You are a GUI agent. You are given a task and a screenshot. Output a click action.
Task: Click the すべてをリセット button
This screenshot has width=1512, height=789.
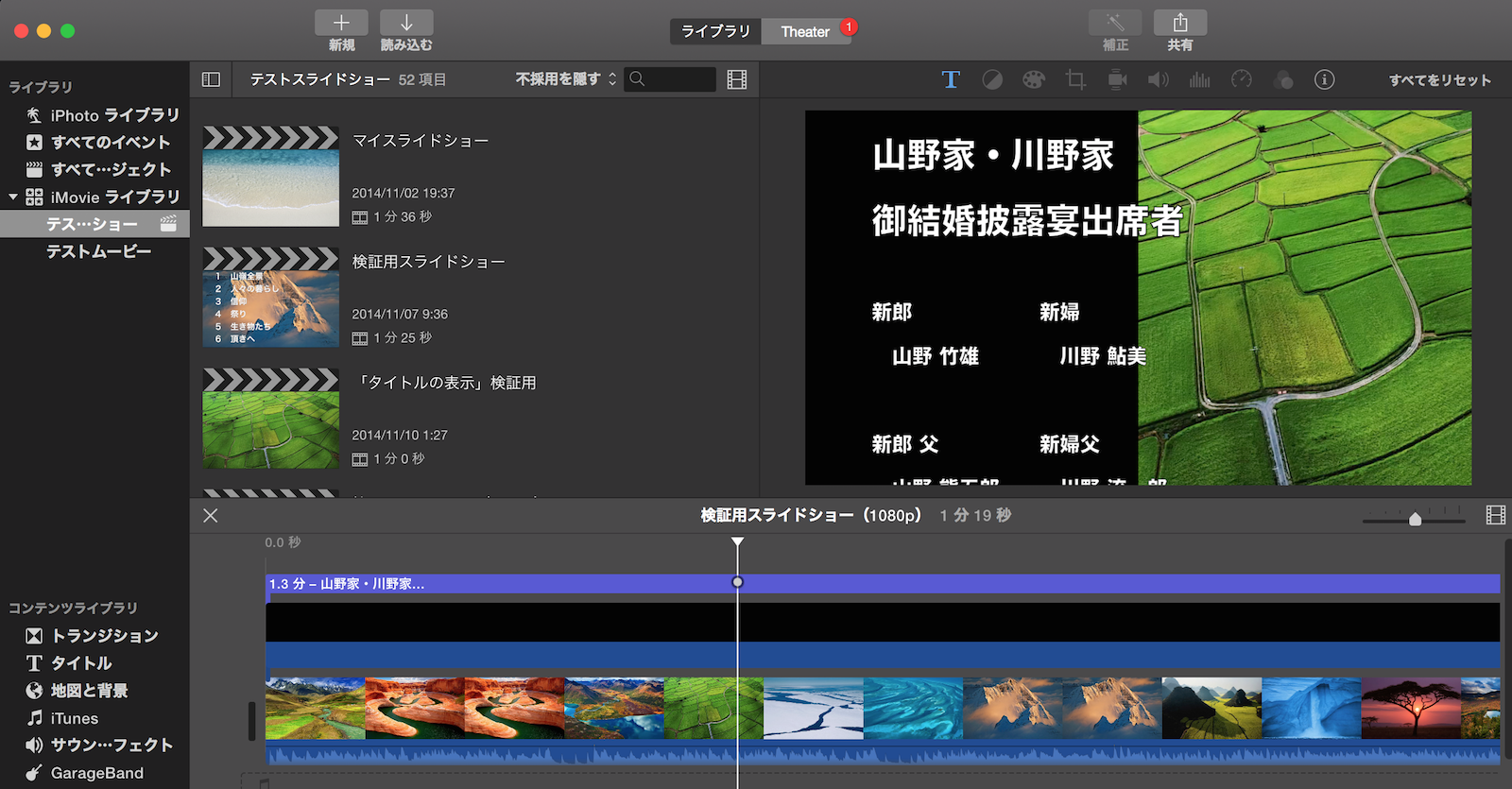[x=1439, y=80]
